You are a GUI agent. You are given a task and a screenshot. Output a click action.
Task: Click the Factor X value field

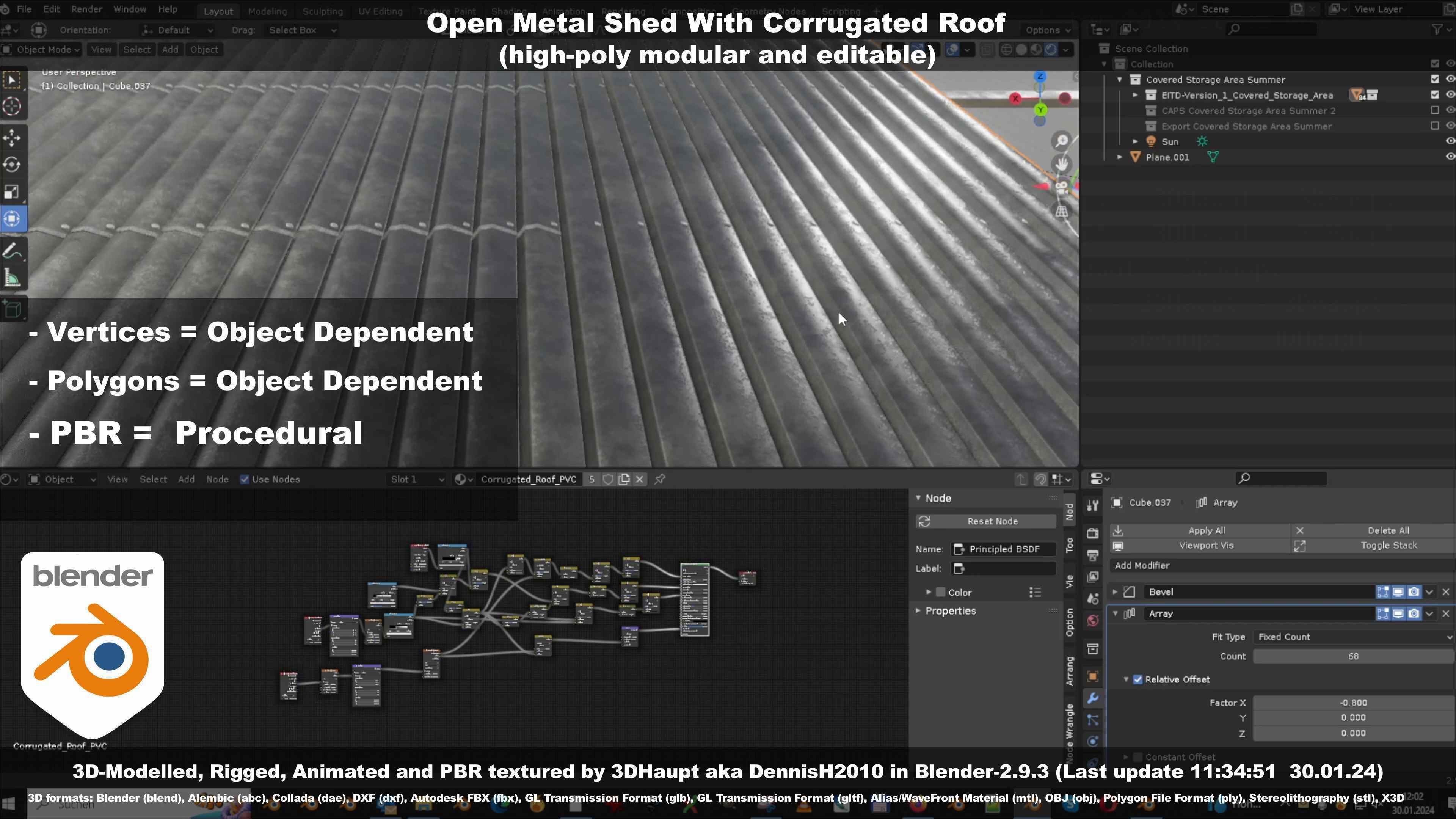1353,703
